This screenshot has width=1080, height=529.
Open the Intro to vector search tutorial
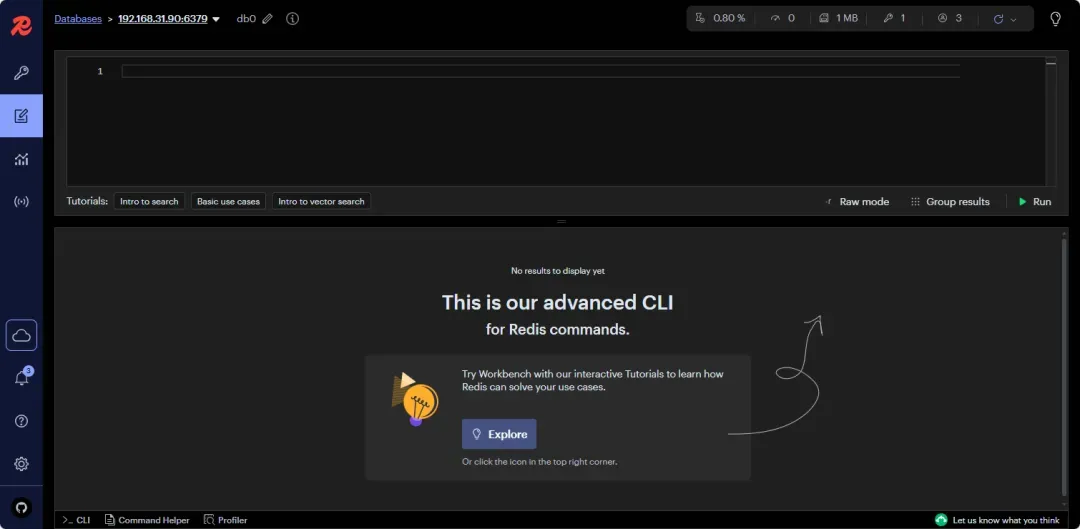click(x=321, y=201)
